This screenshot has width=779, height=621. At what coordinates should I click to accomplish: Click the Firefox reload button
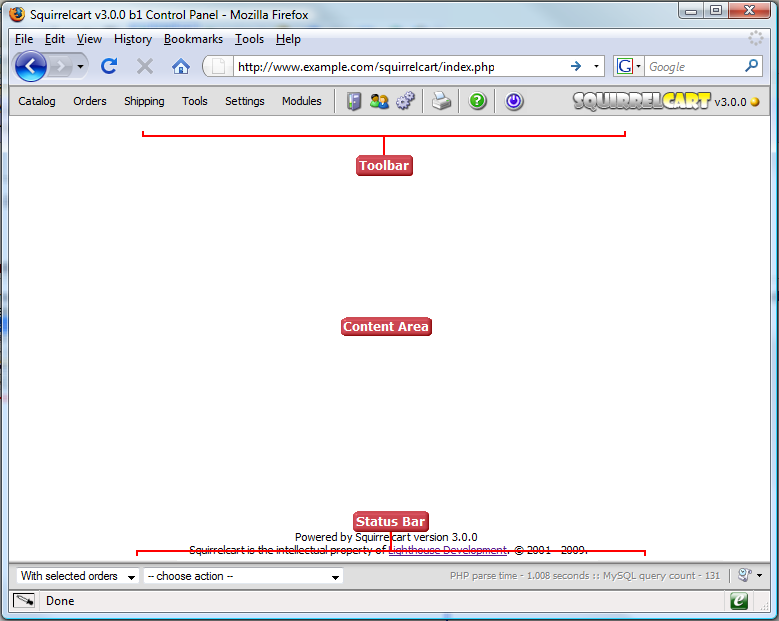tap(110, 66)
